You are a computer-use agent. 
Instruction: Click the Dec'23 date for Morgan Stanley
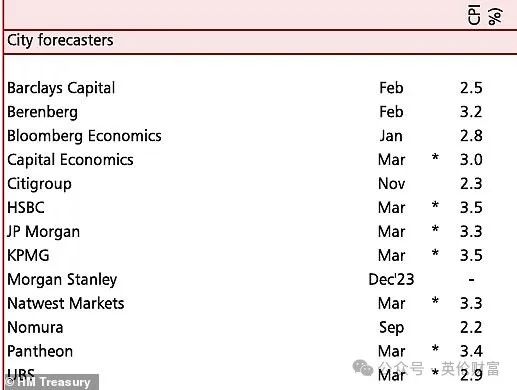pyautogui.click(x=391, y=279)
